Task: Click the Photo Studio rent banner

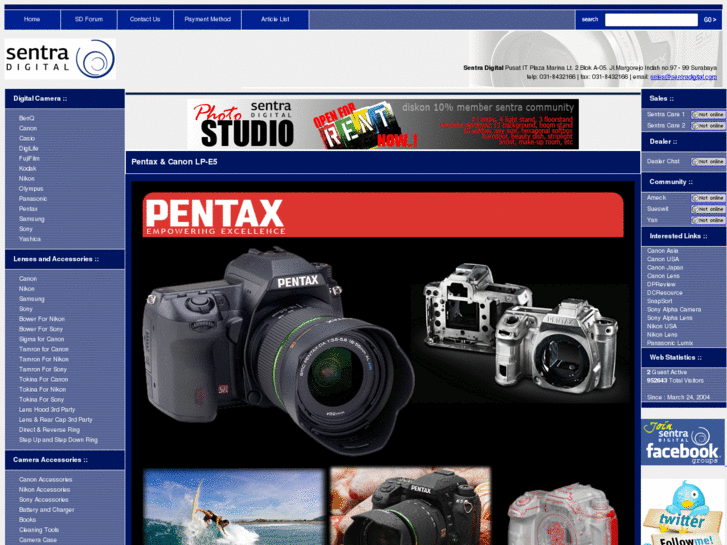Action: click(x=383, y=124)
